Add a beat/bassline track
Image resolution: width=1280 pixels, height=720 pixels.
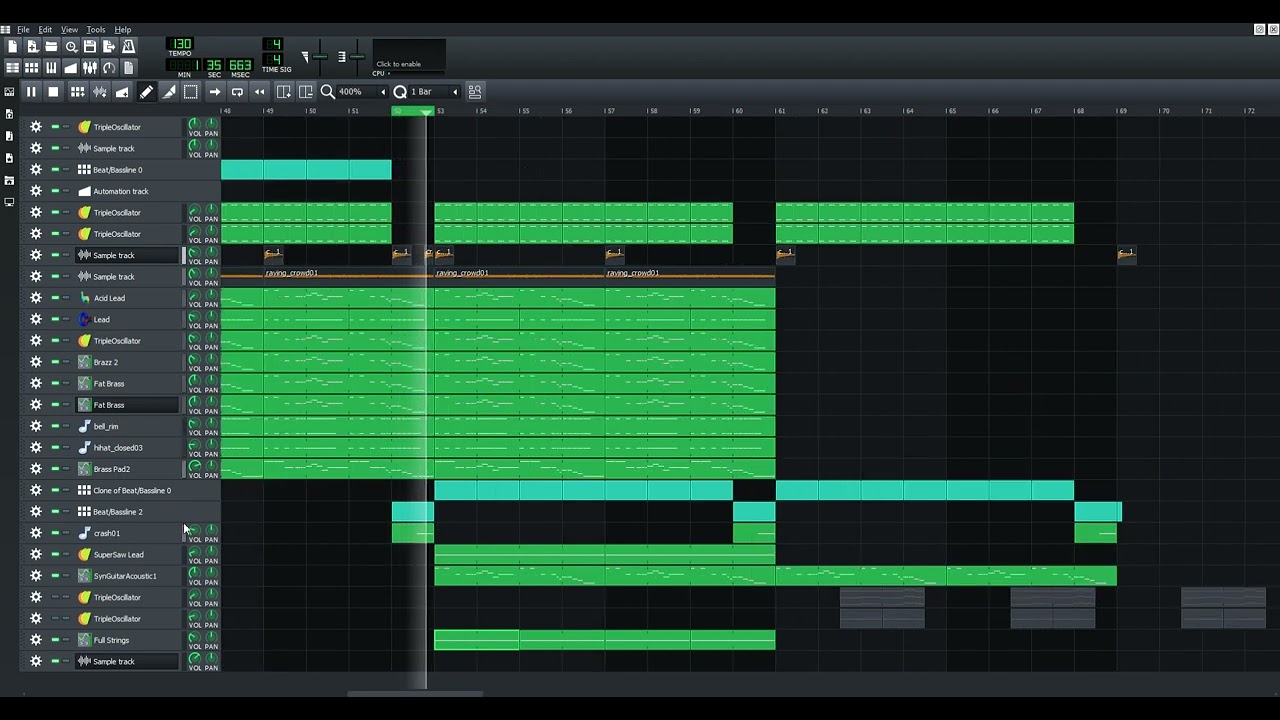77,92
